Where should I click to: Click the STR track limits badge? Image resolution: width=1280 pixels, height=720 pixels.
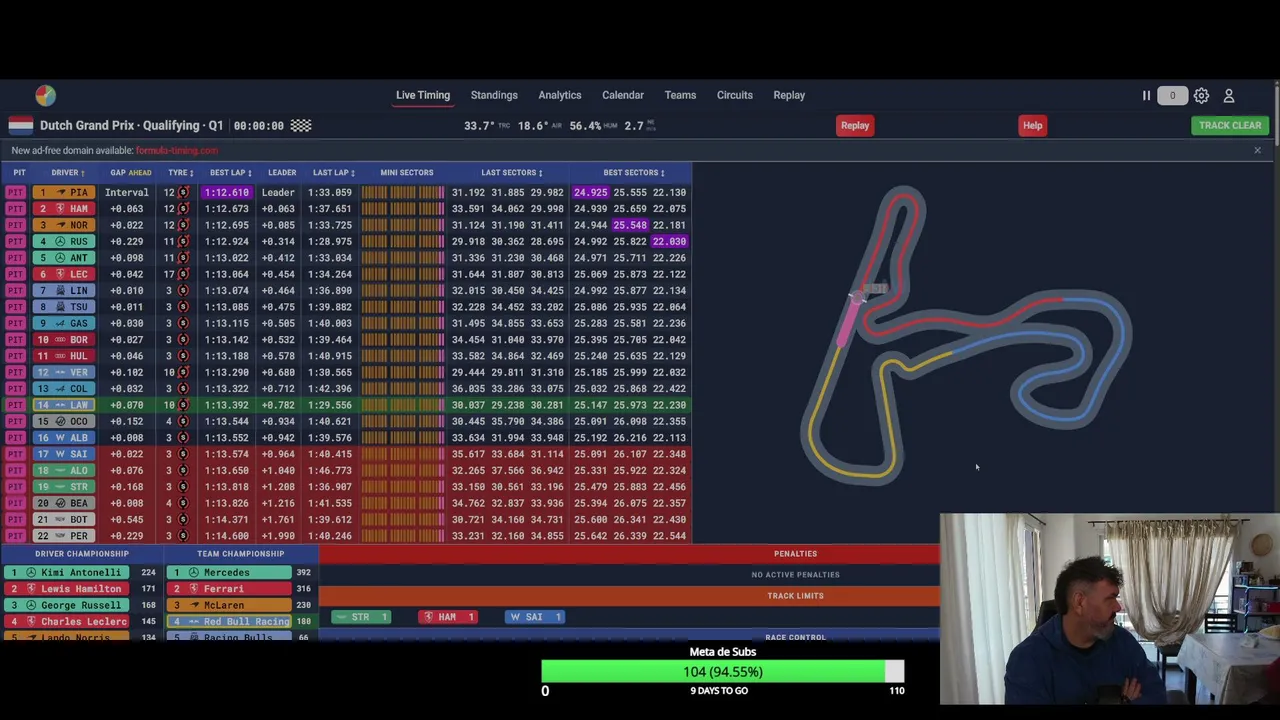pyautogui.click(x=362, y=617)
